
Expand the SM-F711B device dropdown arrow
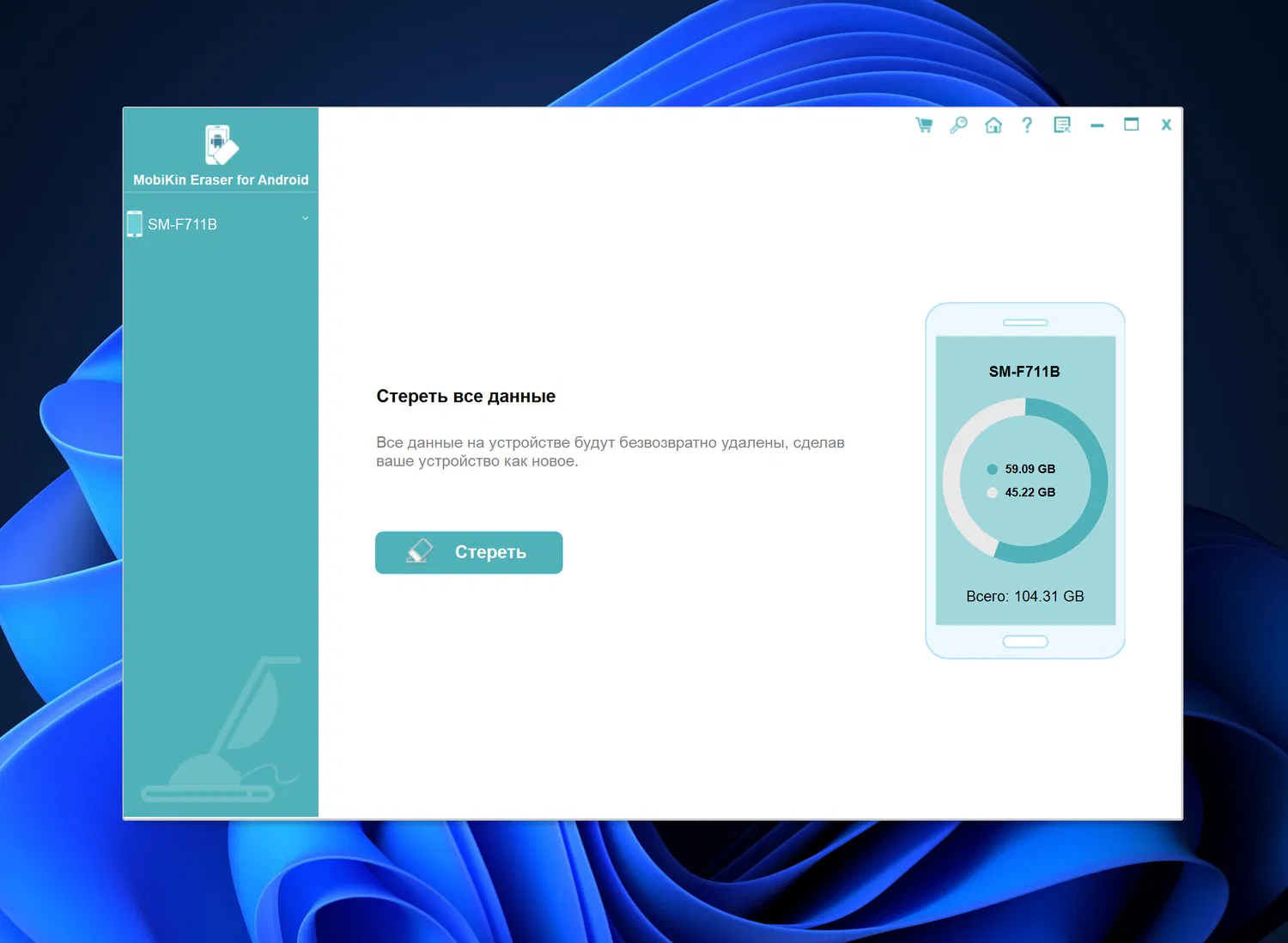tap(305, 218)
